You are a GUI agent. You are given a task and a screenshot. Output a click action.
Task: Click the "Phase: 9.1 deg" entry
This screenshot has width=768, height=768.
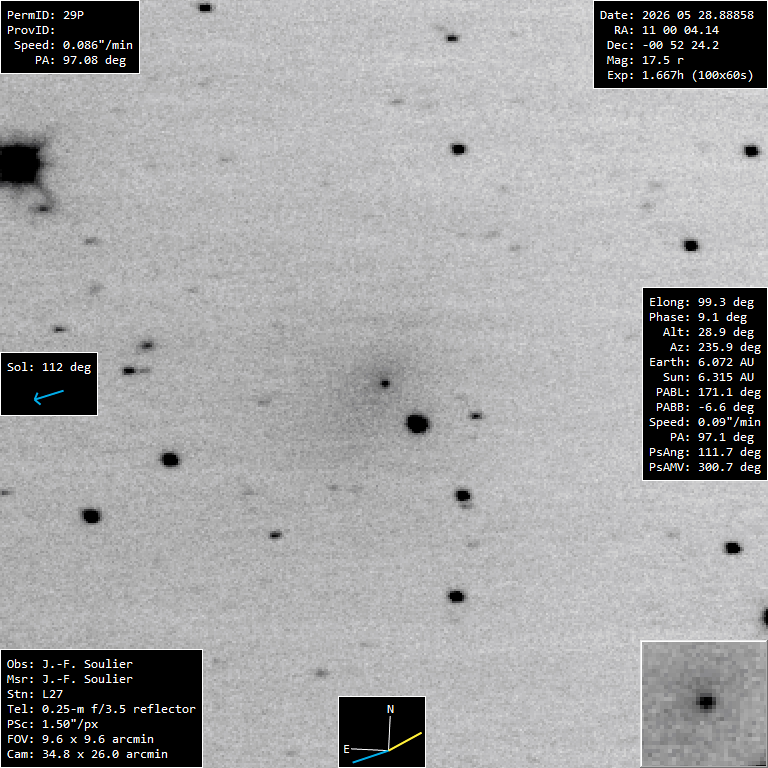698,317
